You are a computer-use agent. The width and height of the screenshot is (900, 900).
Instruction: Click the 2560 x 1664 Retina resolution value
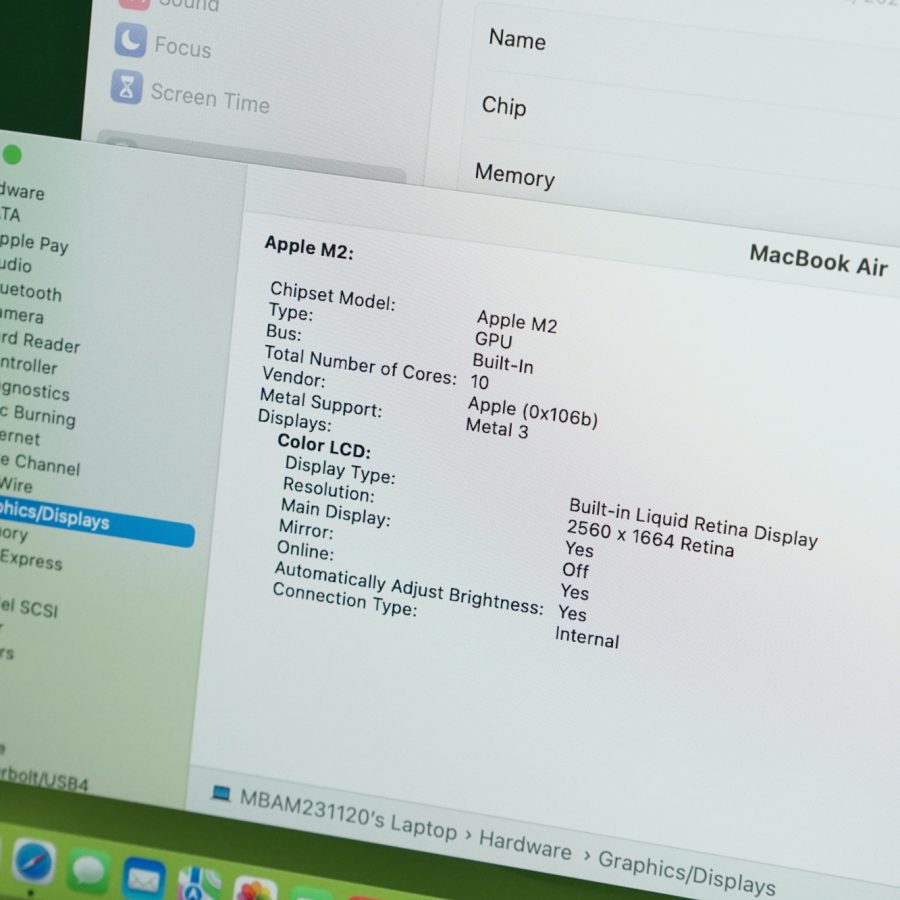coord(650,538)
